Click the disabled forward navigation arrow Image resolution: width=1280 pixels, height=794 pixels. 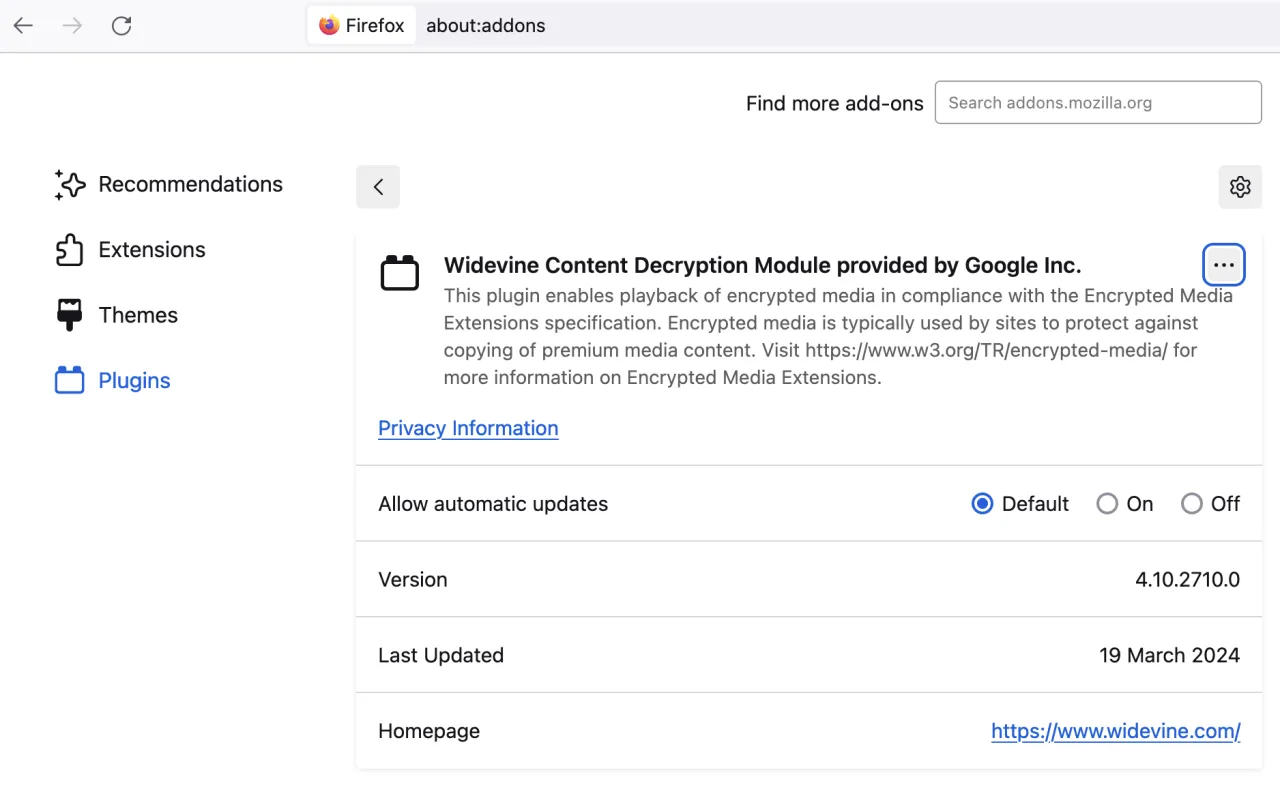pyautogui.click(x=71, y=25)
